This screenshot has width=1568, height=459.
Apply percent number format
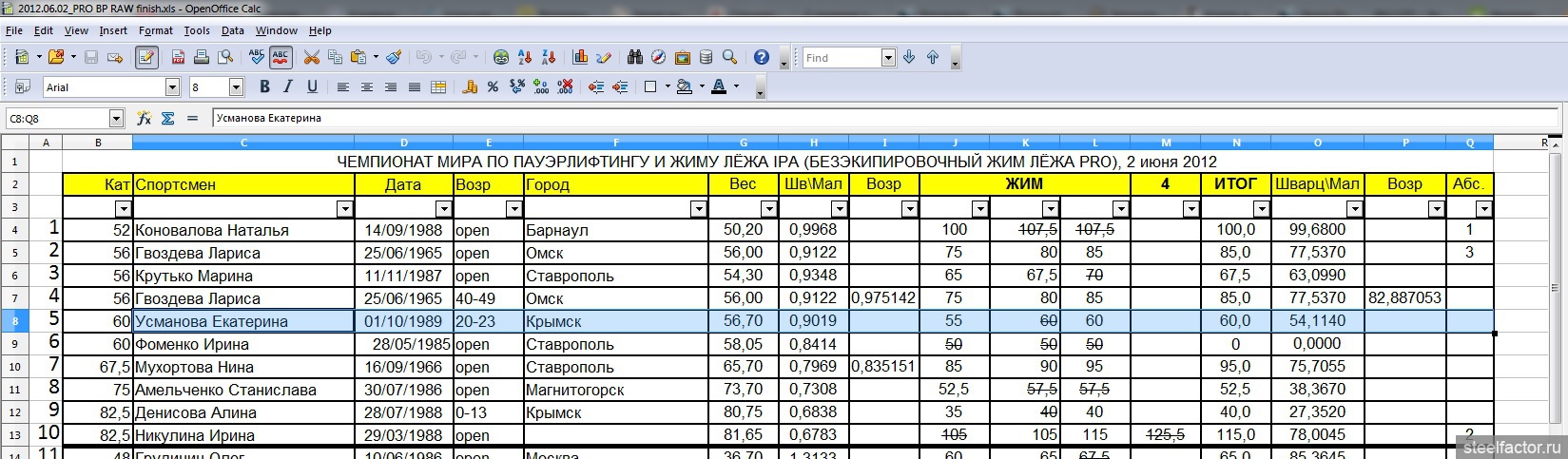(493, 87)
